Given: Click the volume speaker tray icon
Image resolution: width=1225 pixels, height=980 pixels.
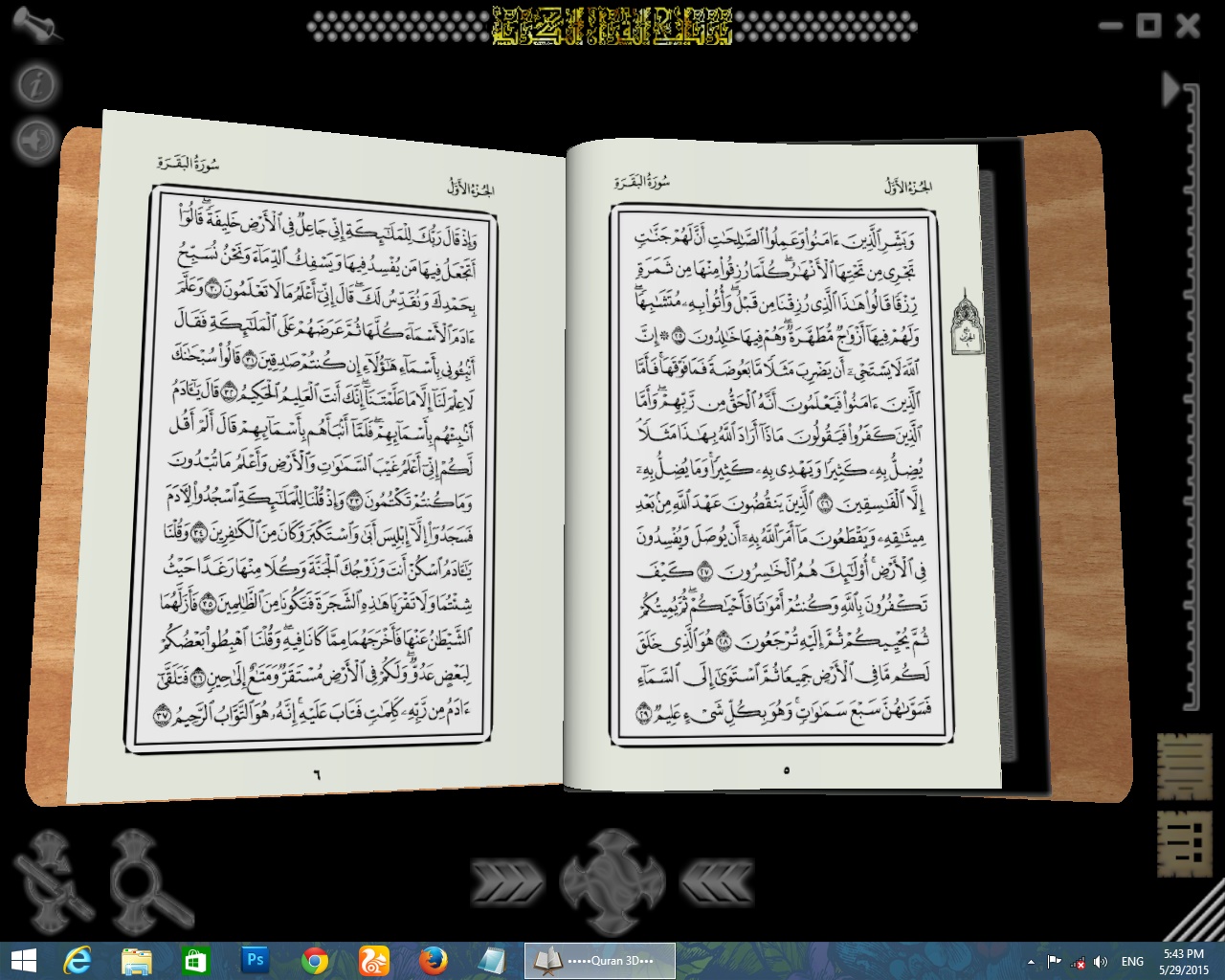Looking at the screenshot, I should (x=1102, y=962).
